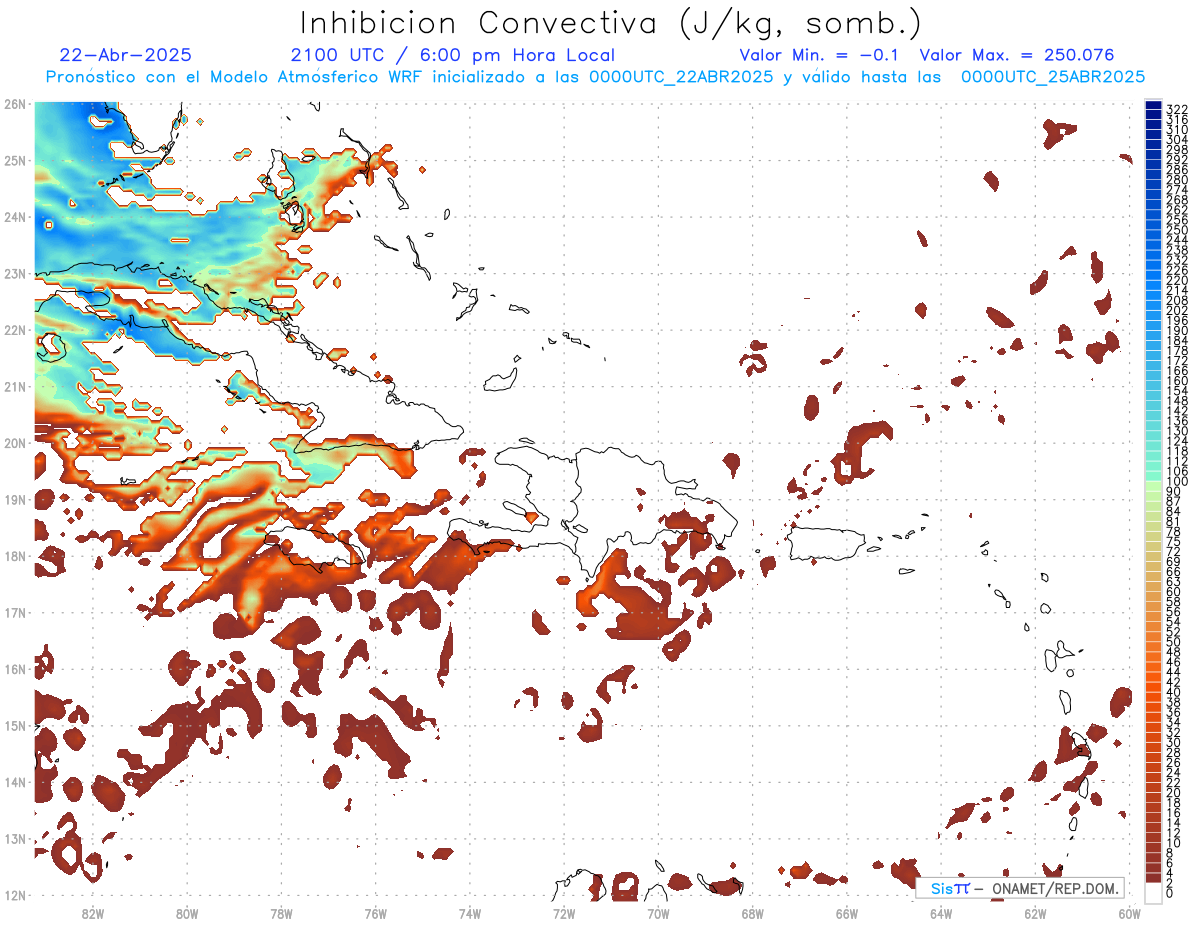
Task: Select the 80W longitude label
Action: (x=187, y=913)
